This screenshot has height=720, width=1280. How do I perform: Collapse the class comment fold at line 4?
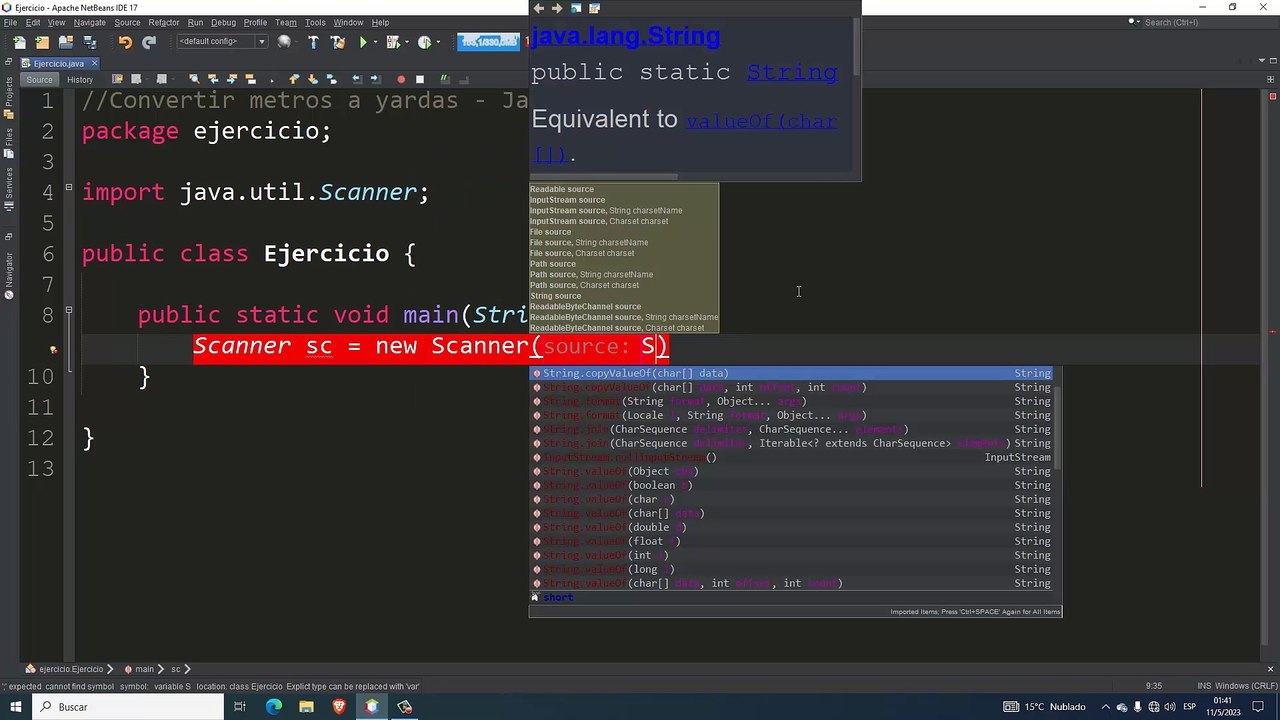click(69, 187)
